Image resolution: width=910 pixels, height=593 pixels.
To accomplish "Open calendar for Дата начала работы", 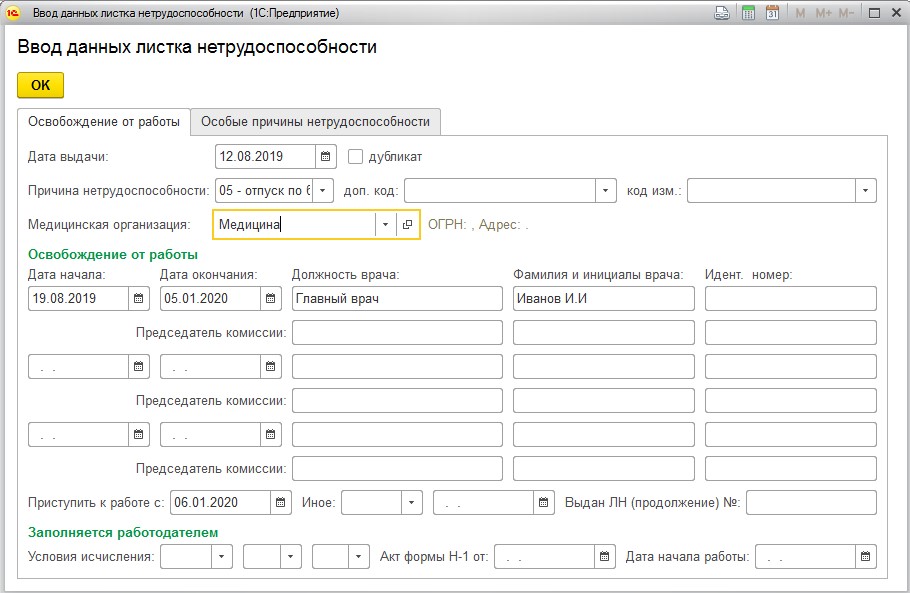I will pyautogui.click(x=866, y=556).
